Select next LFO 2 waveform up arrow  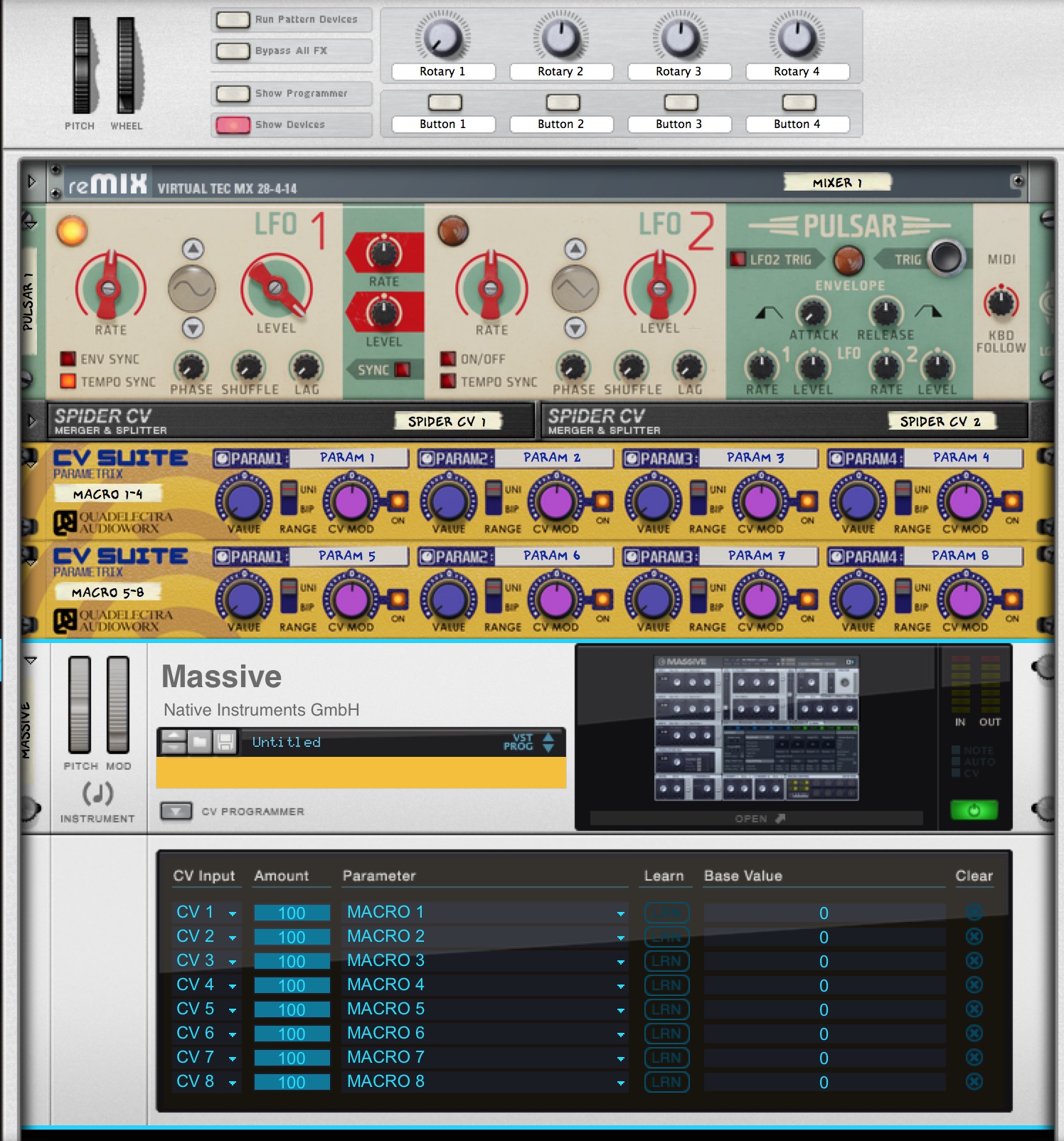coord(575,249)
